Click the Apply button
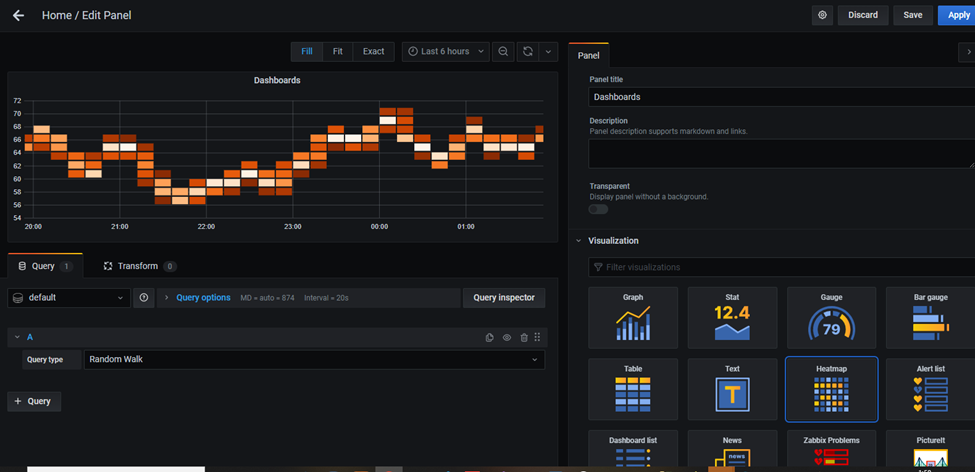Screen dimensions: 975x472 click(x=958, y=16)
